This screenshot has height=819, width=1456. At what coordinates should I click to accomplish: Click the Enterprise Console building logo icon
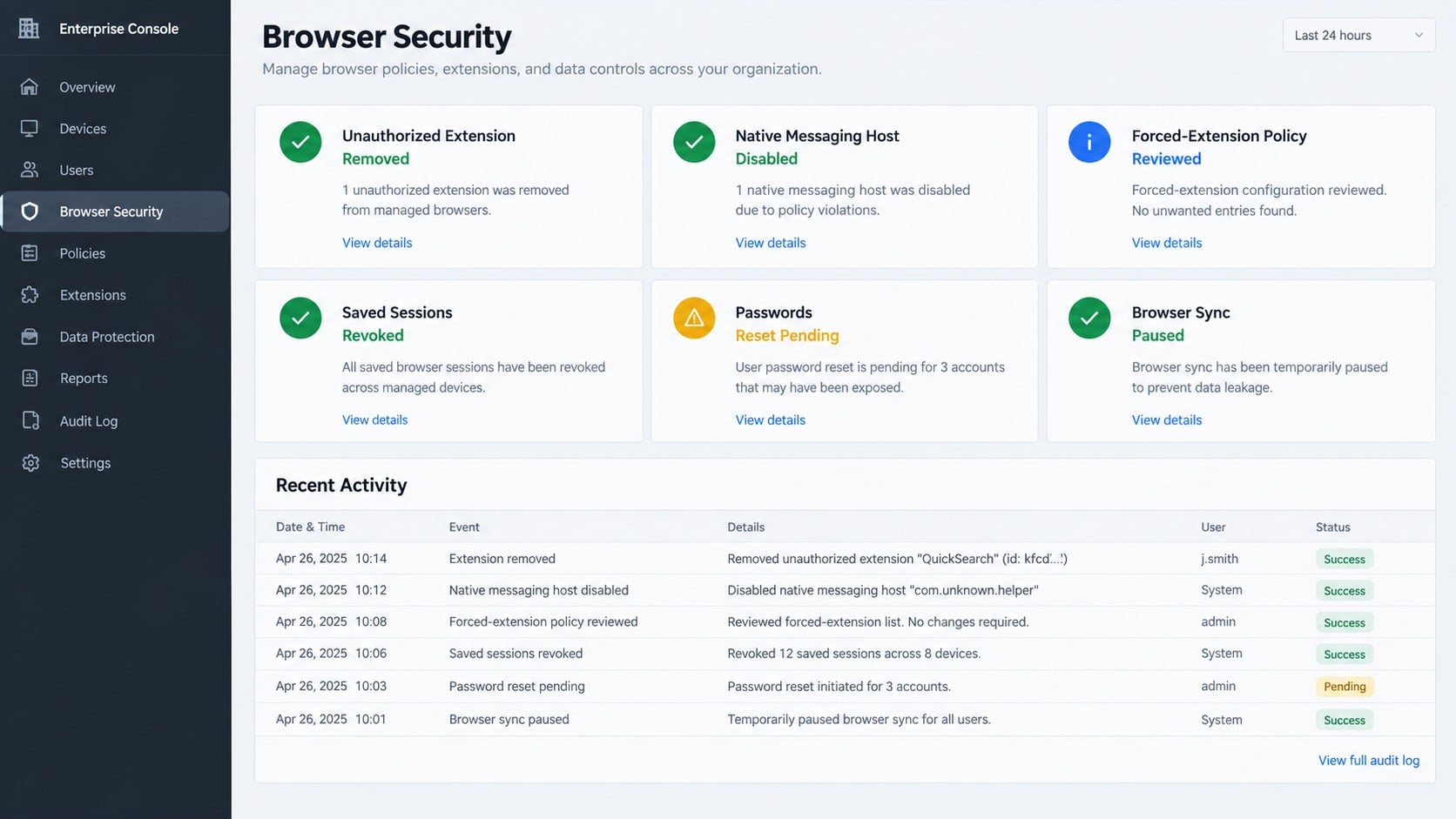[x=29, y=28]
